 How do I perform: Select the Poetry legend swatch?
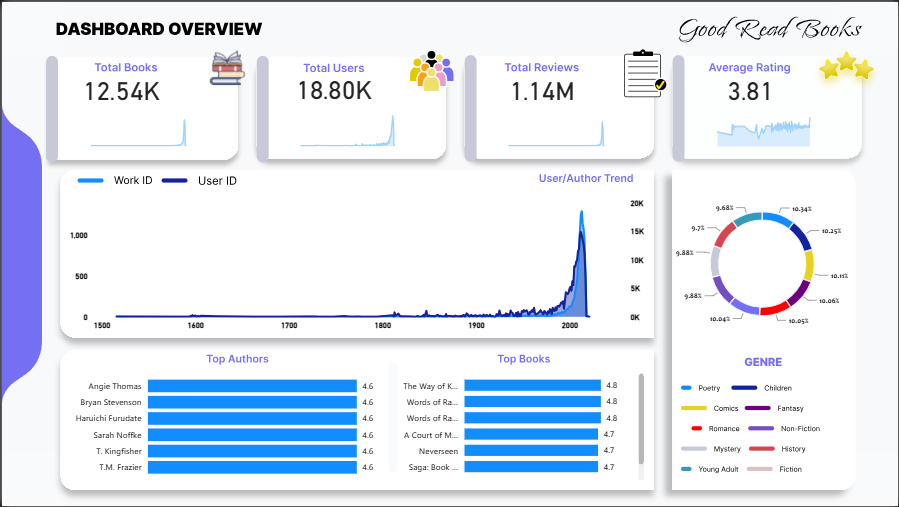(686, 388)
